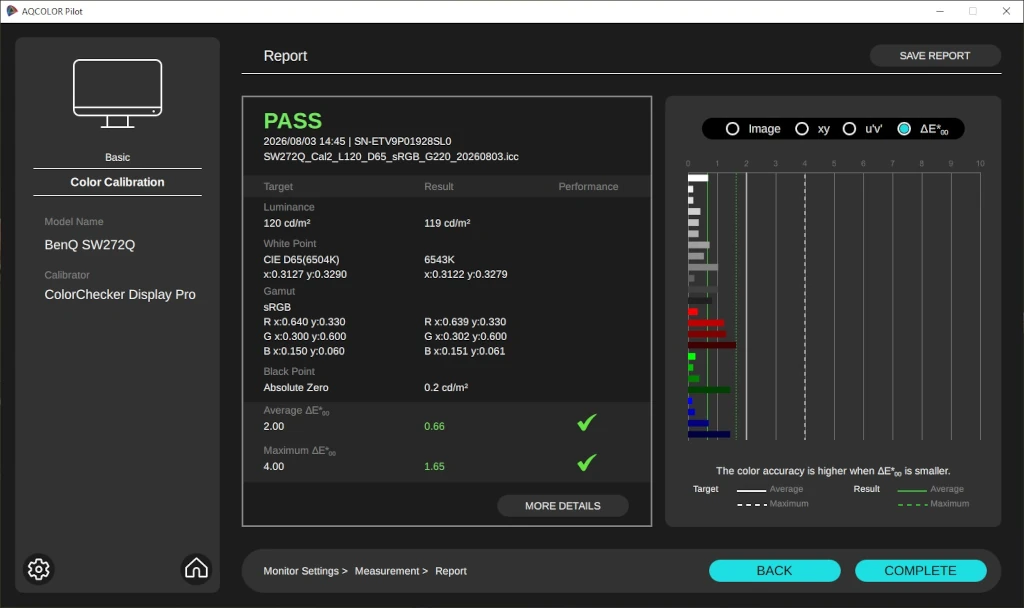Image resolution: width=1024 pixels, height=608 pixels.
Task: Click the dark green bar in chart
Action: click(x=709, y=390)
